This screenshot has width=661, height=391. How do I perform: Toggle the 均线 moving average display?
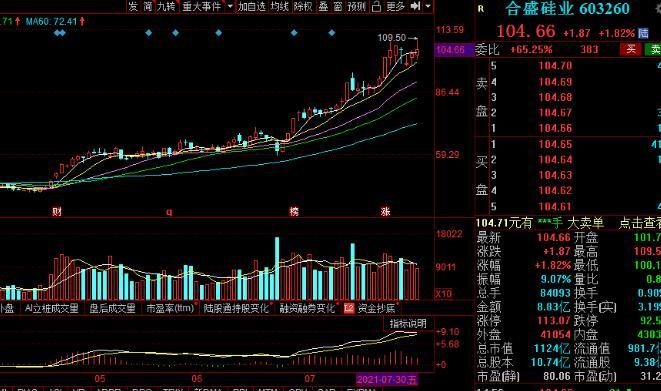pyautogui.click(x=279, y=6)
